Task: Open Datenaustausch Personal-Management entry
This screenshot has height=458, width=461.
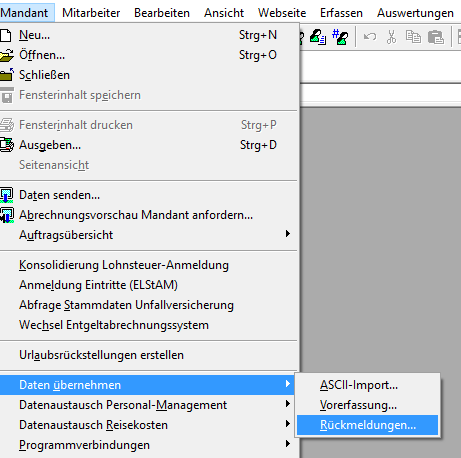Action: tap(148, 405)
